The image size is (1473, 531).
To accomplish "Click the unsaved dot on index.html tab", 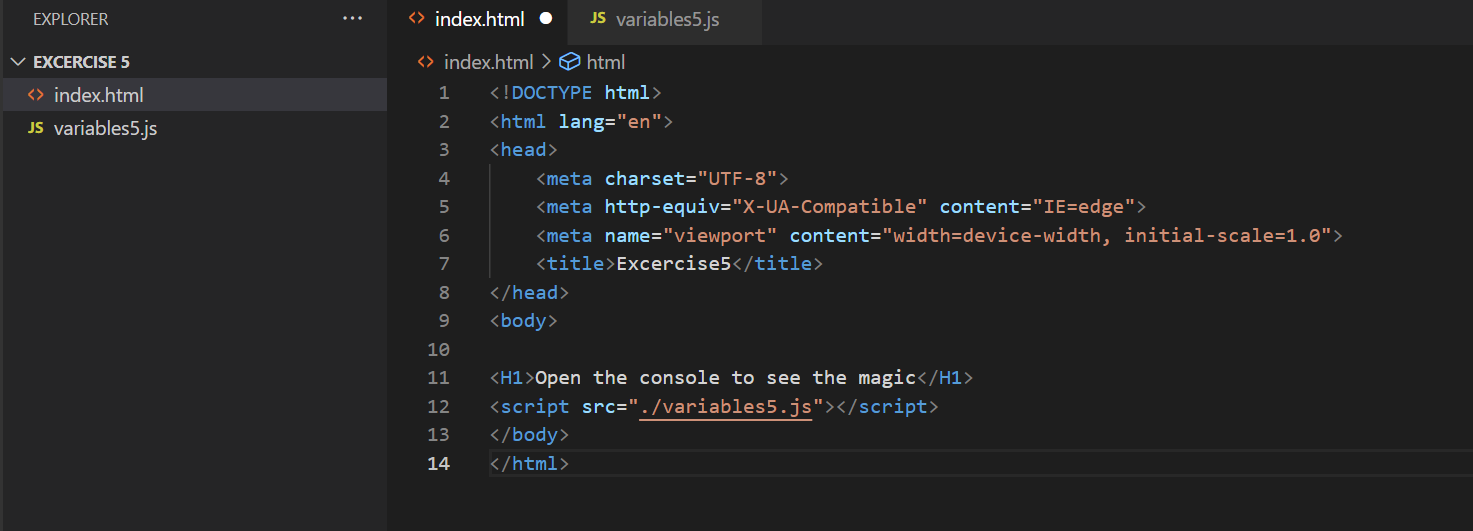I will tap(545, 19).
